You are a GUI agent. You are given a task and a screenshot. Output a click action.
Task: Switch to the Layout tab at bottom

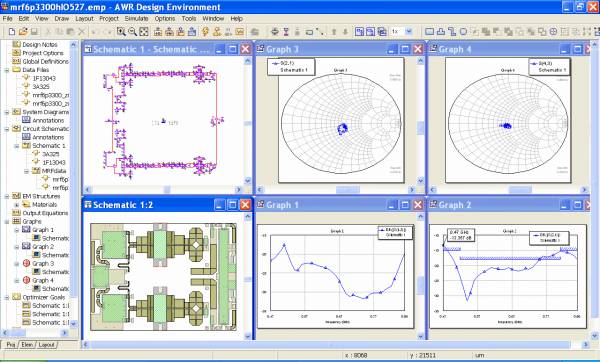(x=47, y=345)
